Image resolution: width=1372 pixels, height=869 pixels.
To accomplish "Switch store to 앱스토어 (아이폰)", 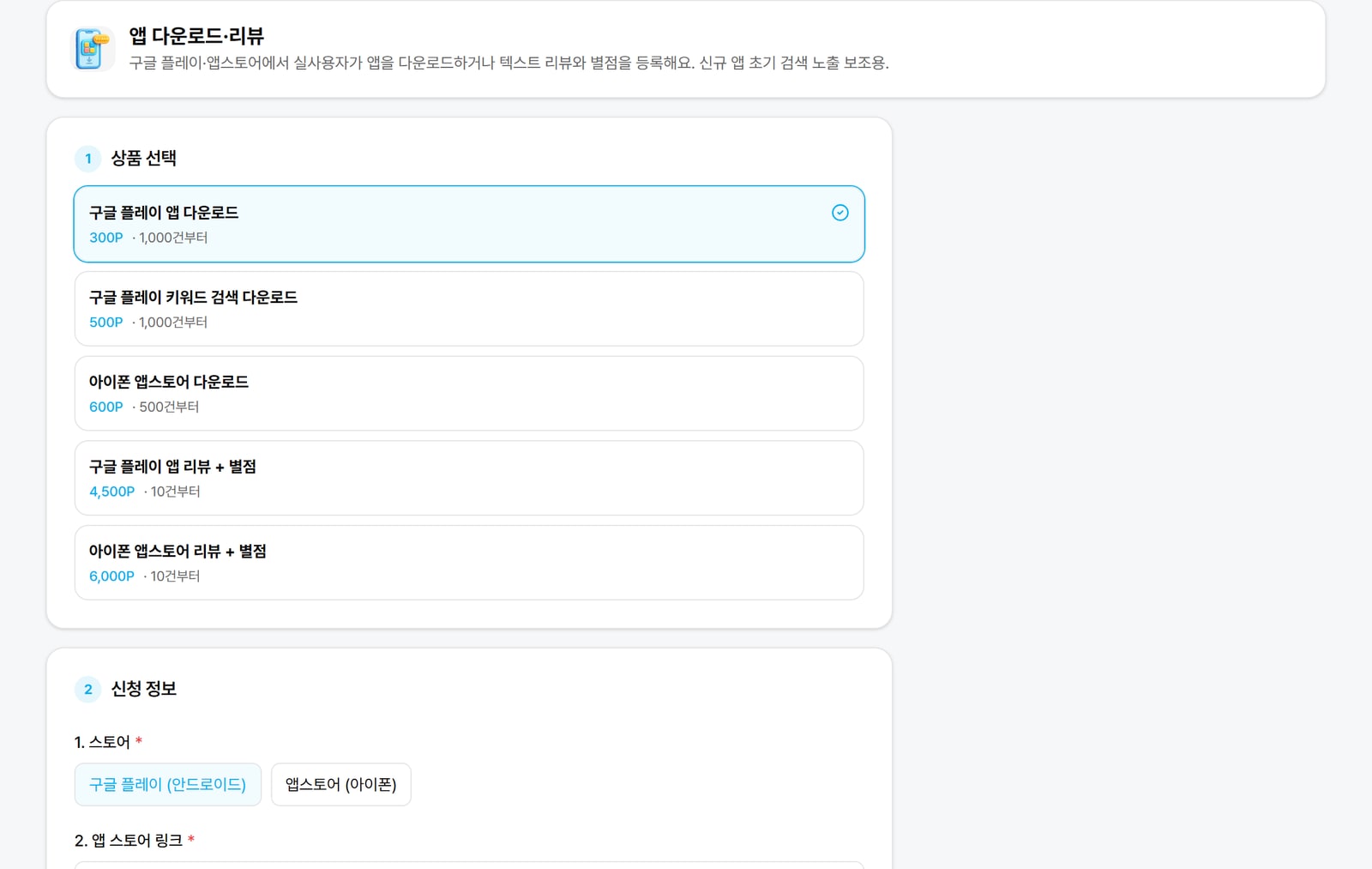I will tap(341, 785).
